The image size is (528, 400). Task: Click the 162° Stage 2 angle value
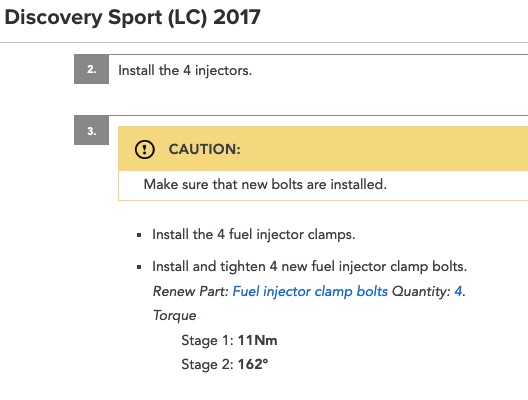(x=253, y=364)
